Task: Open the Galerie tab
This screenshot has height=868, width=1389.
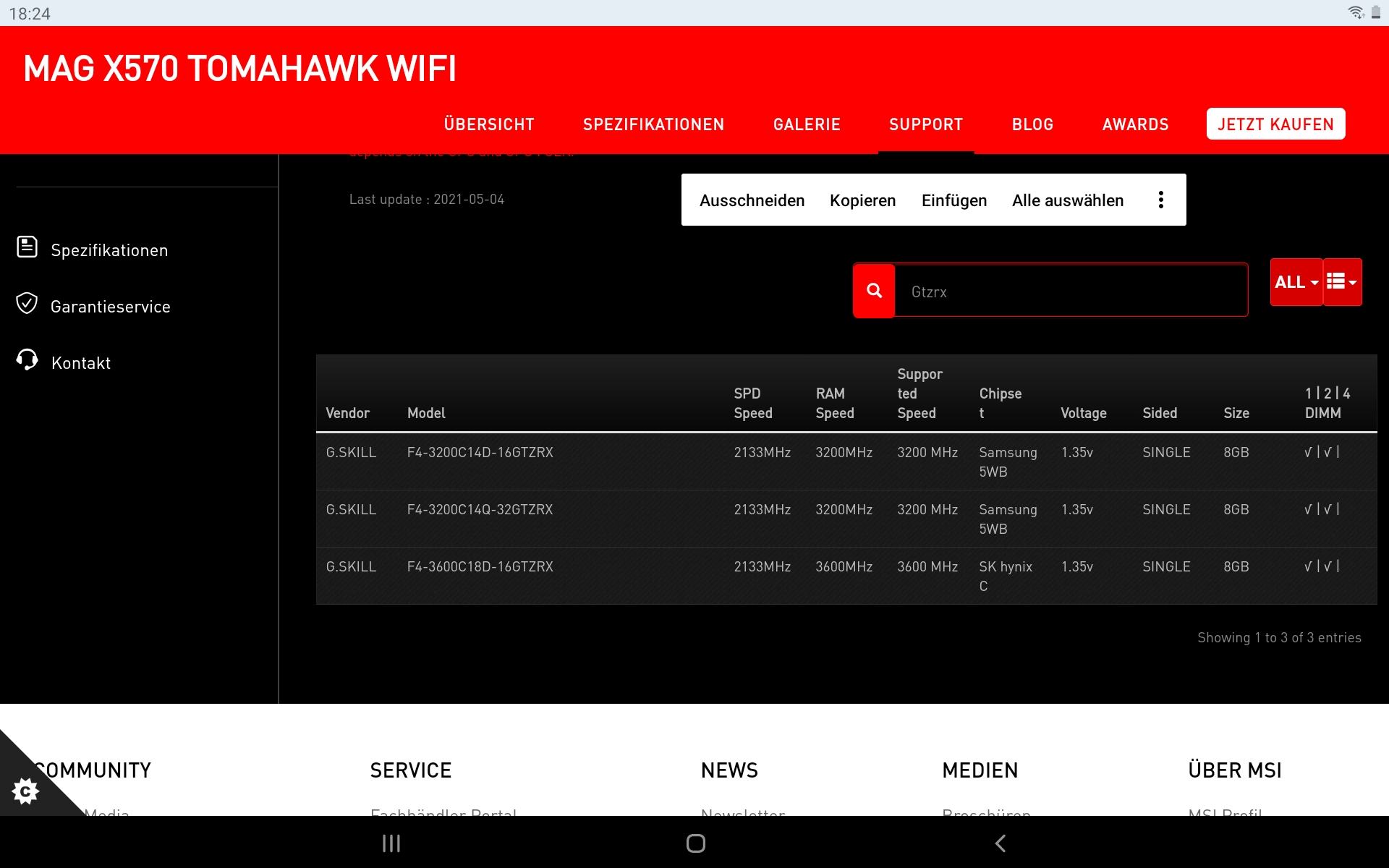Action: tap(807, 124)
